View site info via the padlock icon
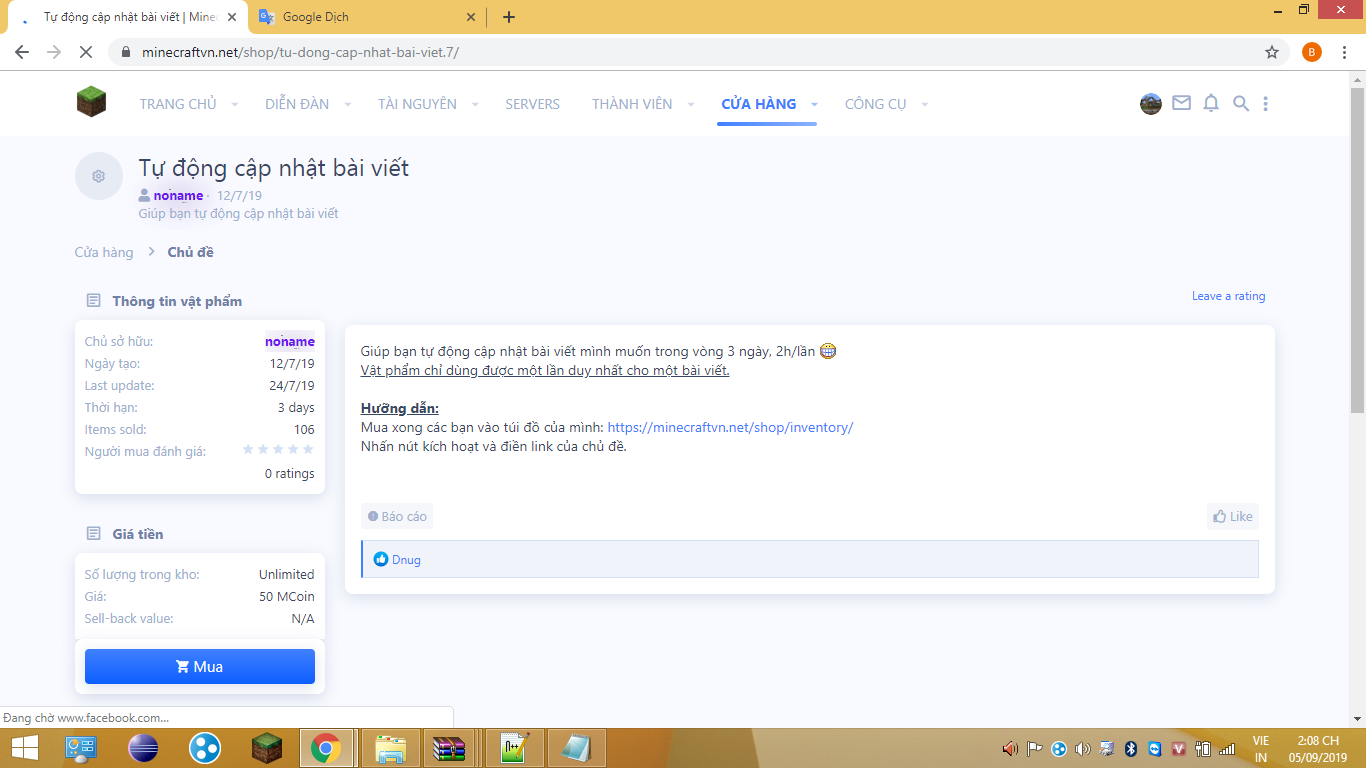The image size is (1366, 768). [x=125, y=52]
